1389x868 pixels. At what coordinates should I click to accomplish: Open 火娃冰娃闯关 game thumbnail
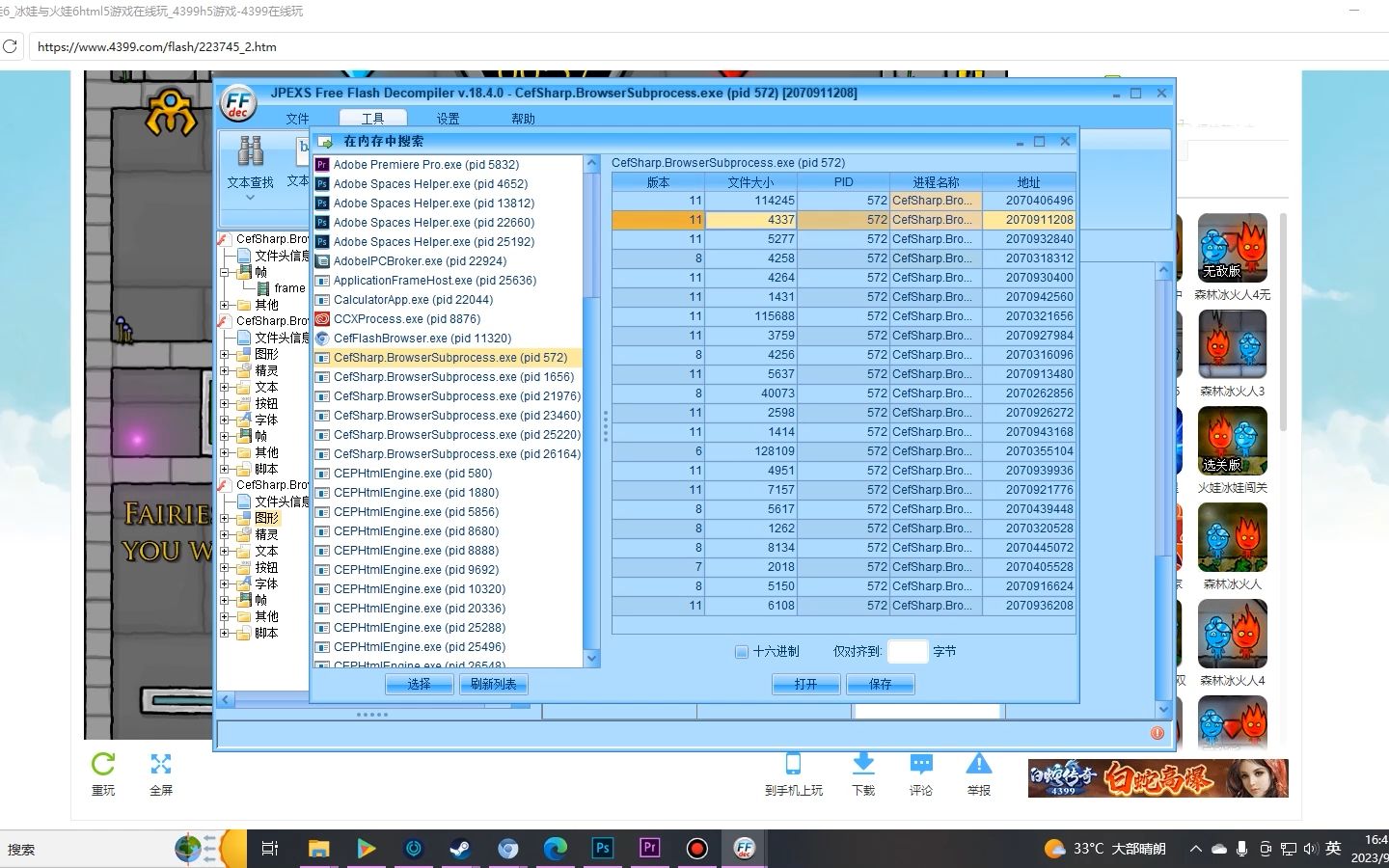click(x=1232, y=441)
